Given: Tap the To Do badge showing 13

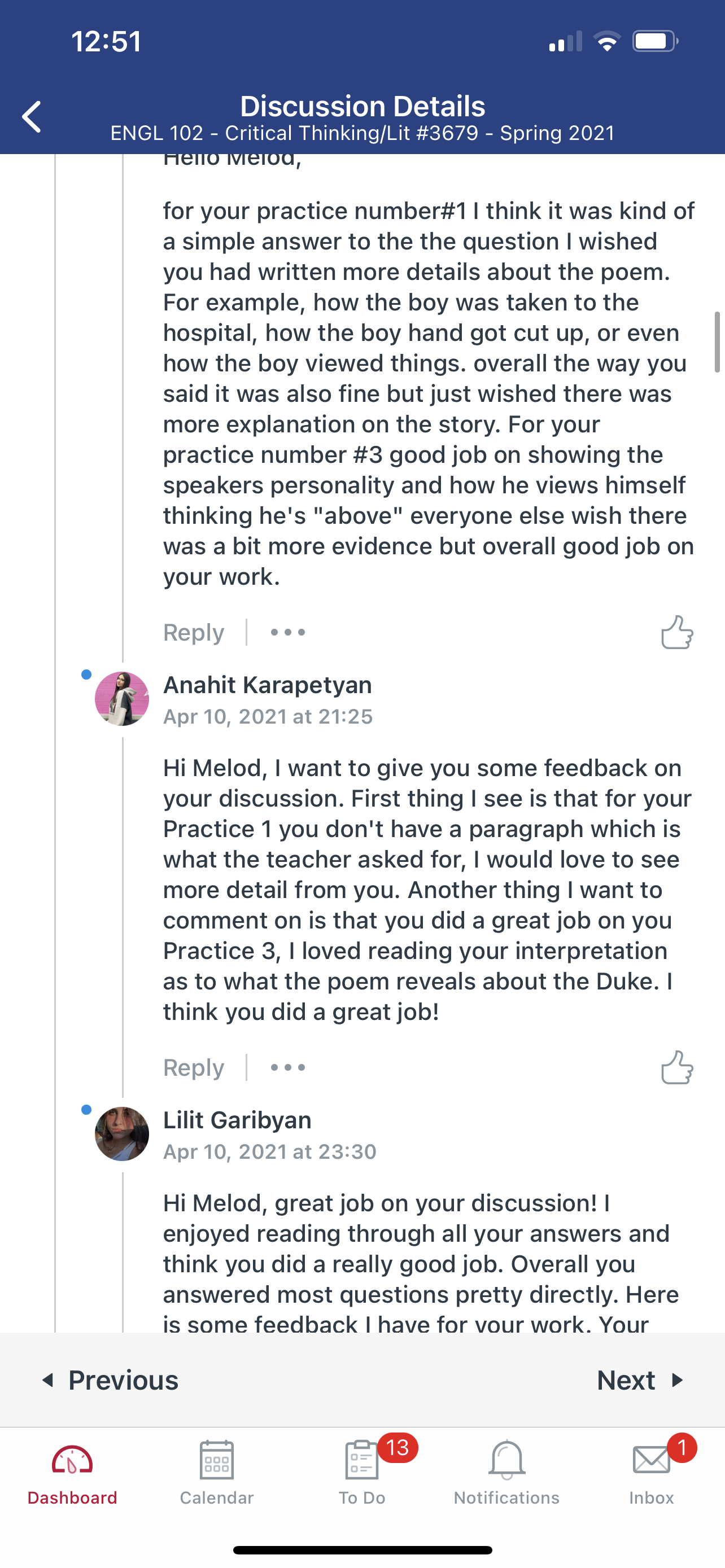Looking at the screenshot, I should point(398,1448).
